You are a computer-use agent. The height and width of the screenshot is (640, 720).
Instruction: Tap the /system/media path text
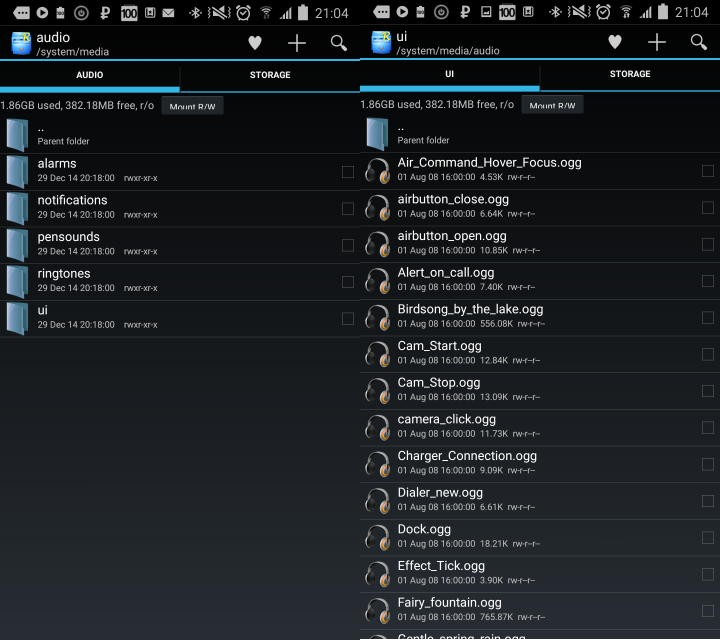(73, 52)
